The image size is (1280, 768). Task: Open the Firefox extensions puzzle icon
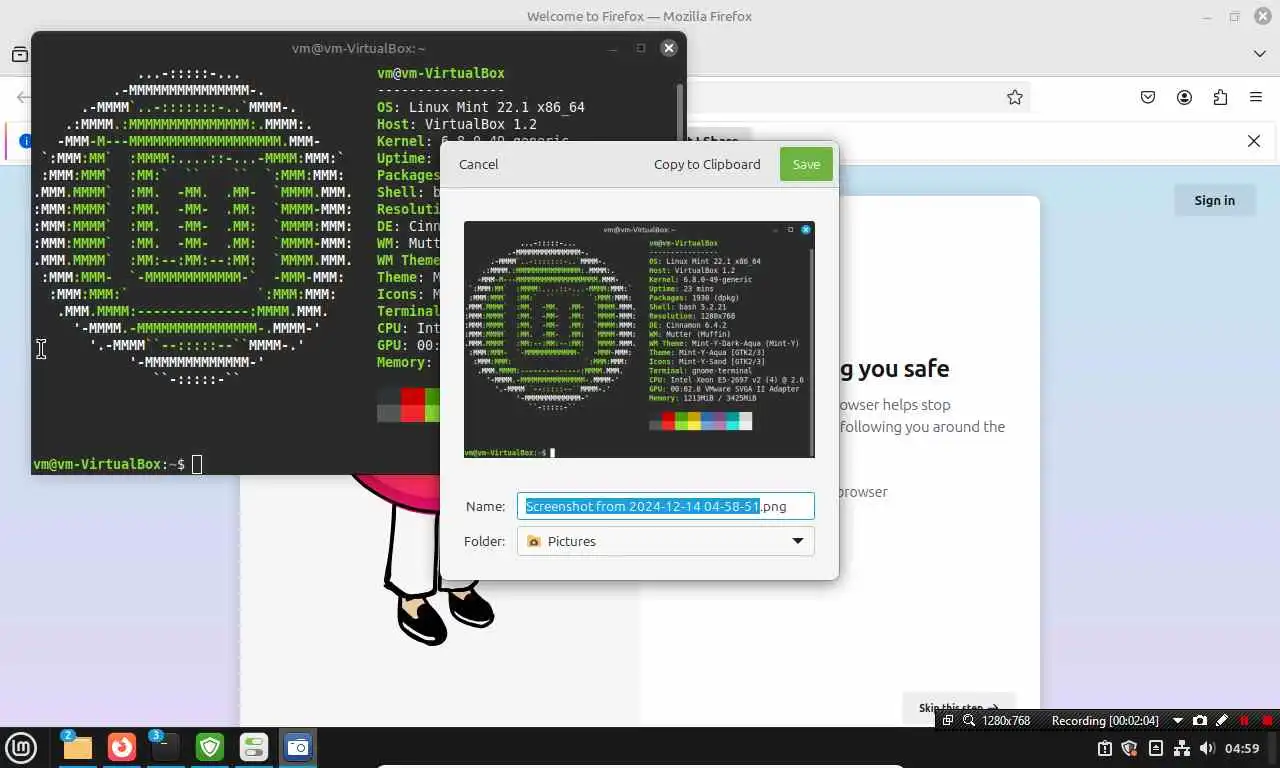tap(1220, 97)
